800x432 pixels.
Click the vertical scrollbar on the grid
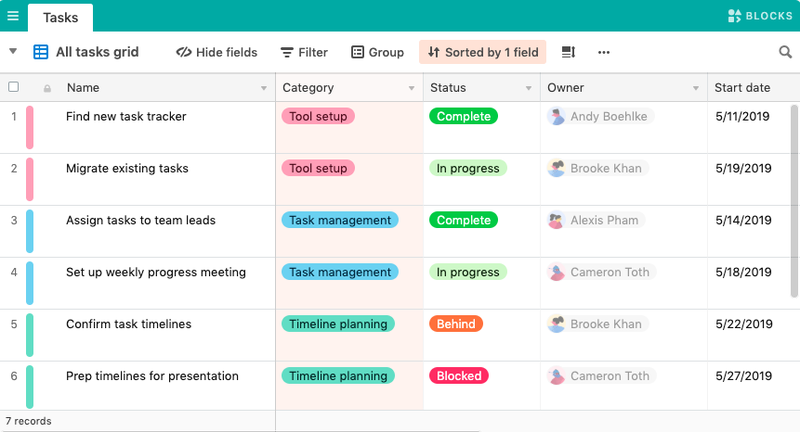pos(794,201)
